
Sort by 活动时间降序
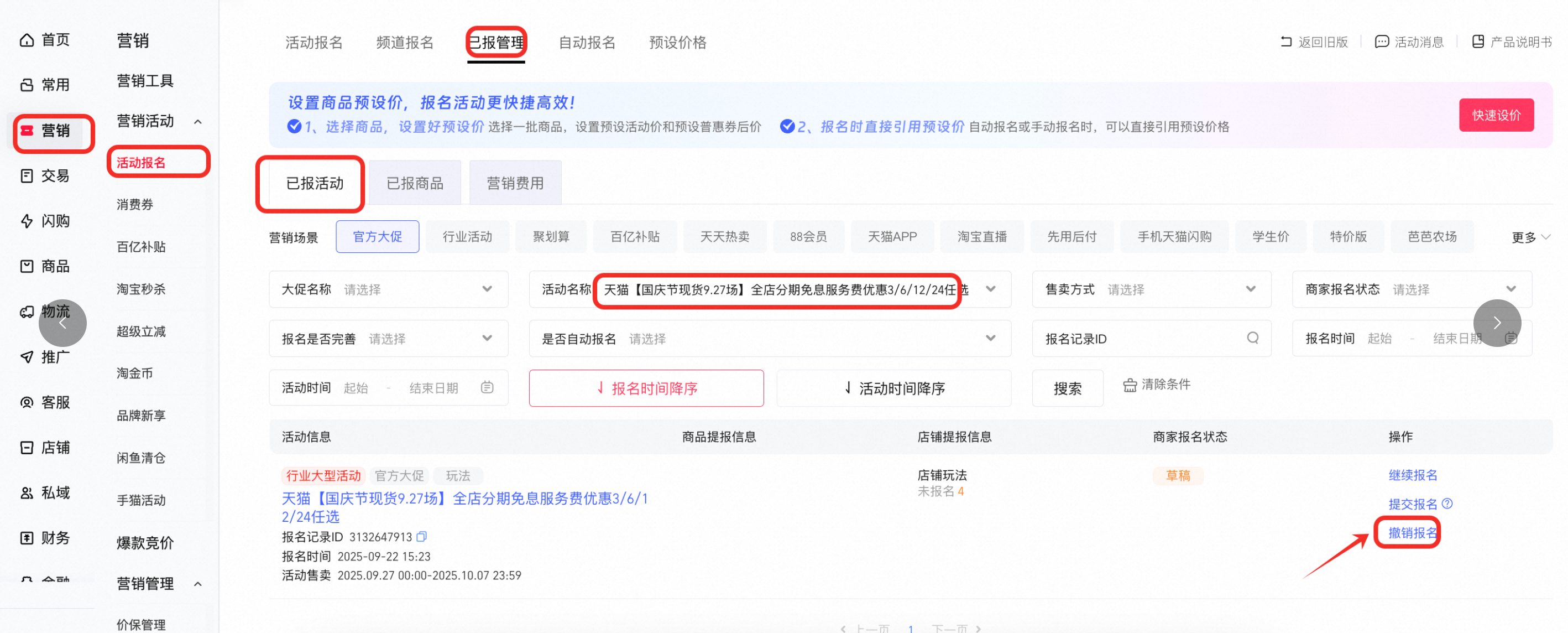pos(893,388)
